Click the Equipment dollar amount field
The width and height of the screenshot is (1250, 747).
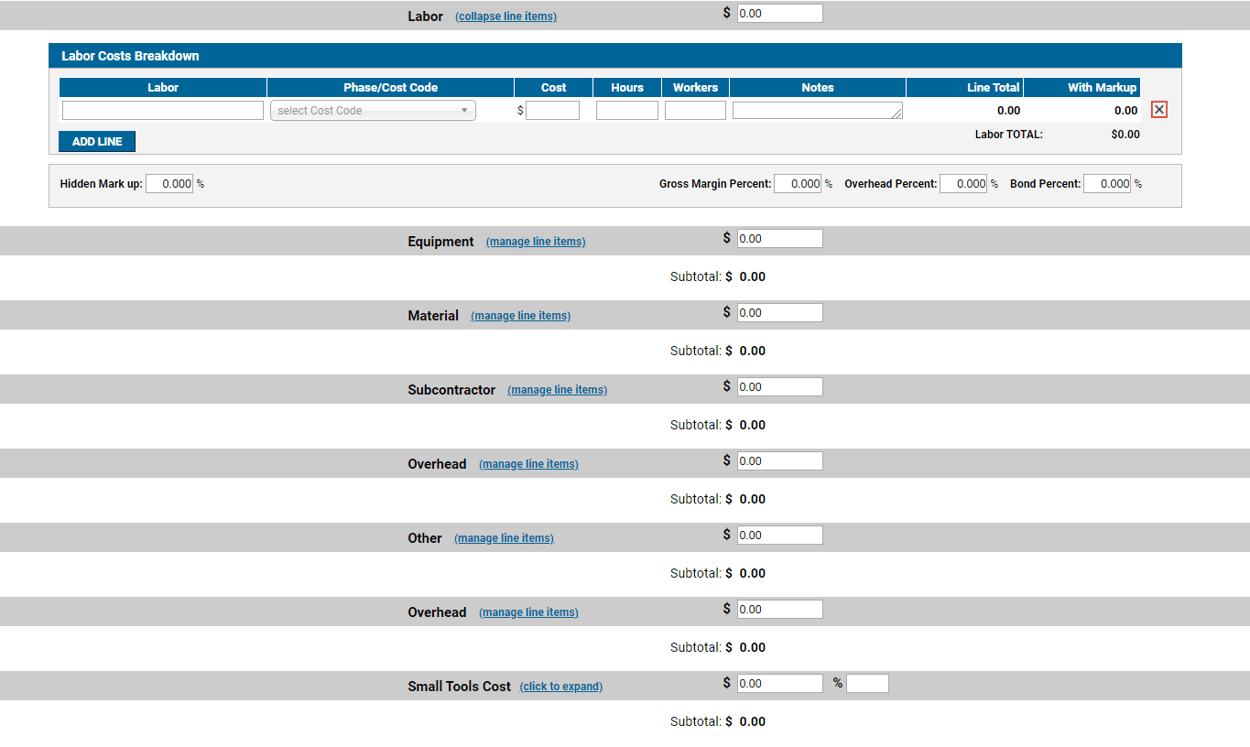780,239
